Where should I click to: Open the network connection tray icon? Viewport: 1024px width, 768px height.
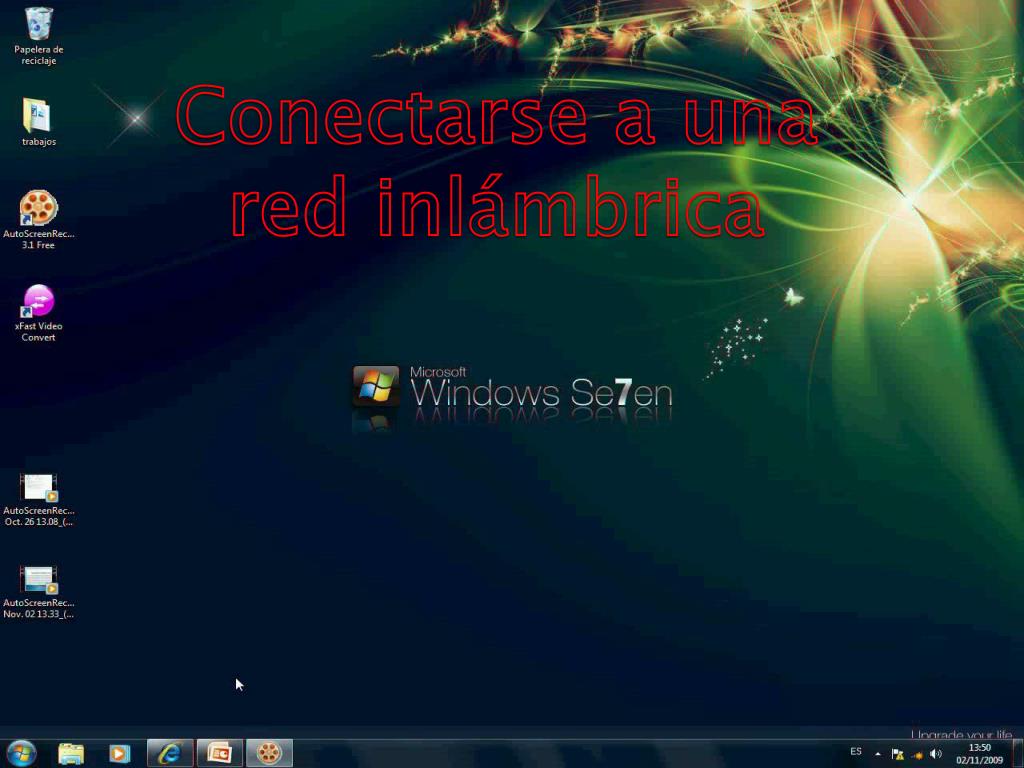coord(917,755)
